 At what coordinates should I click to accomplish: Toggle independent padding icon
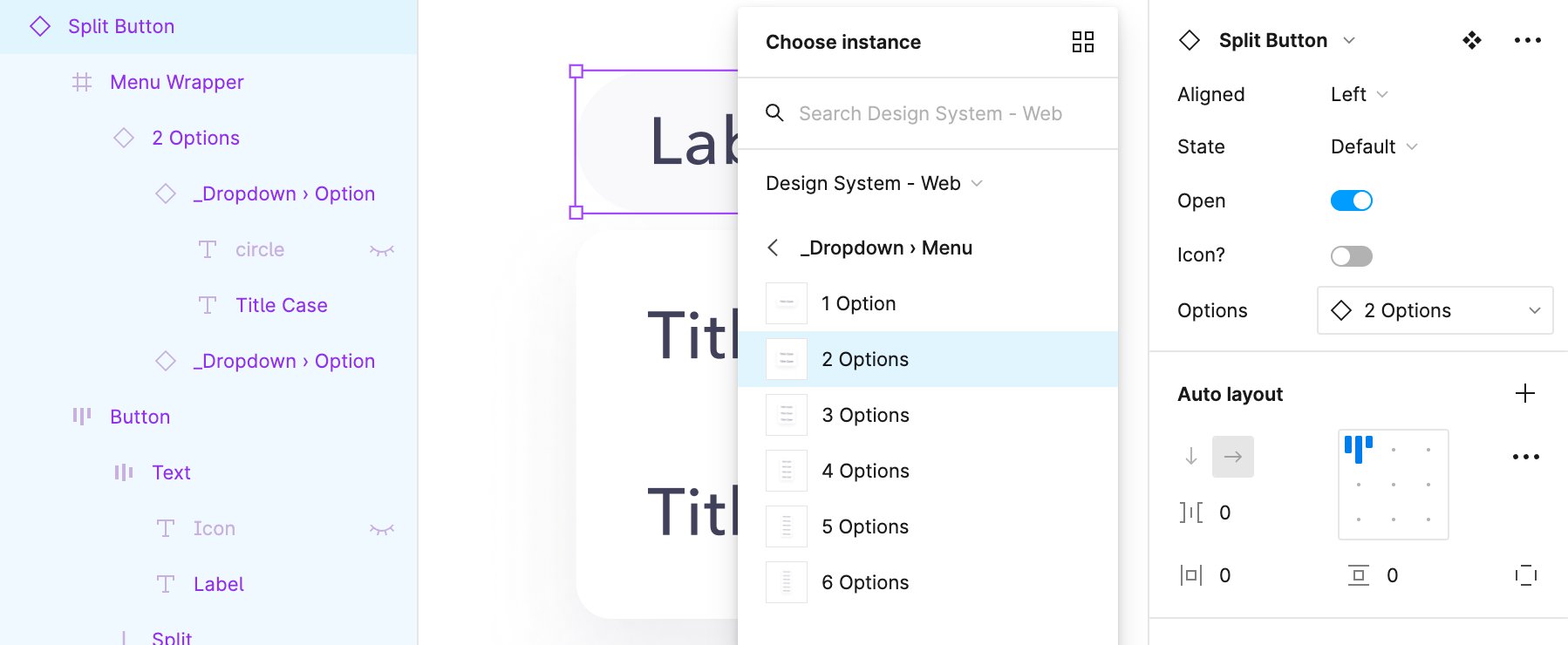[x=1525, y=575]
